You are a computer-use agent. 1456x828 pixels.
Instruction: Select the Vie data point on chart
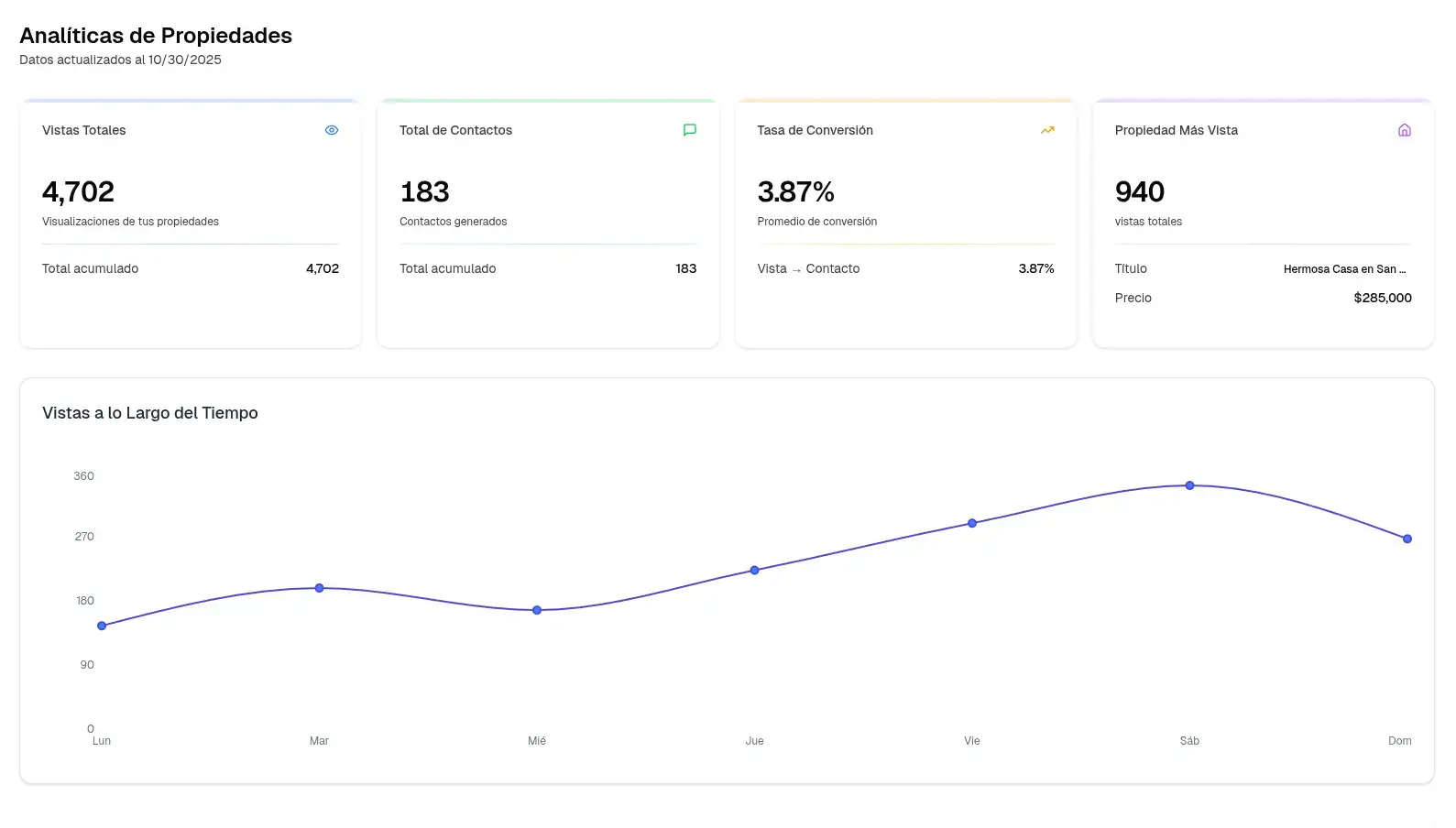click(972, 523)
